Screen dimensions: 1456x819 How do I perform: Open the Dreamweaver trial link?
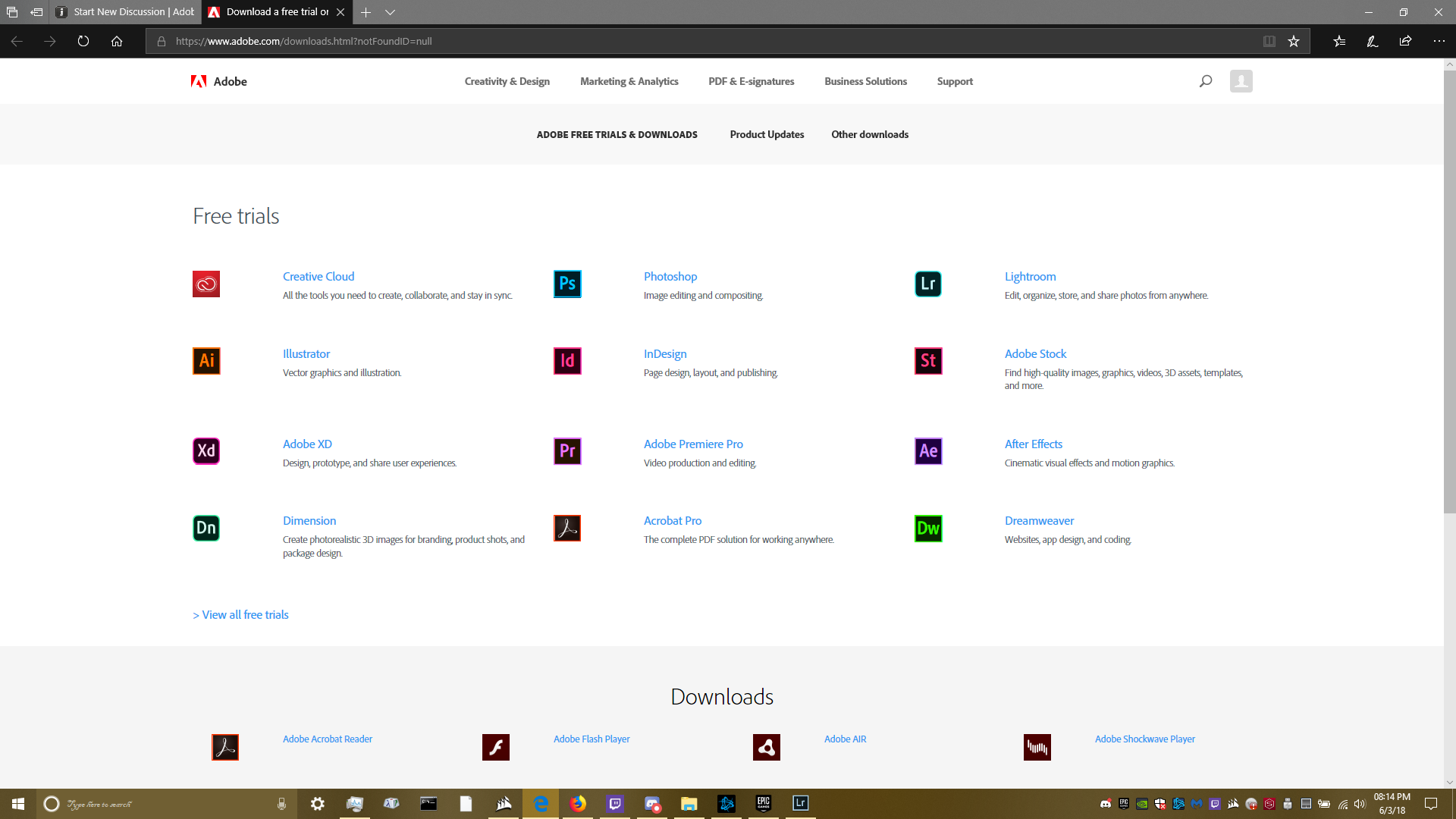[x=1039, y=521]
